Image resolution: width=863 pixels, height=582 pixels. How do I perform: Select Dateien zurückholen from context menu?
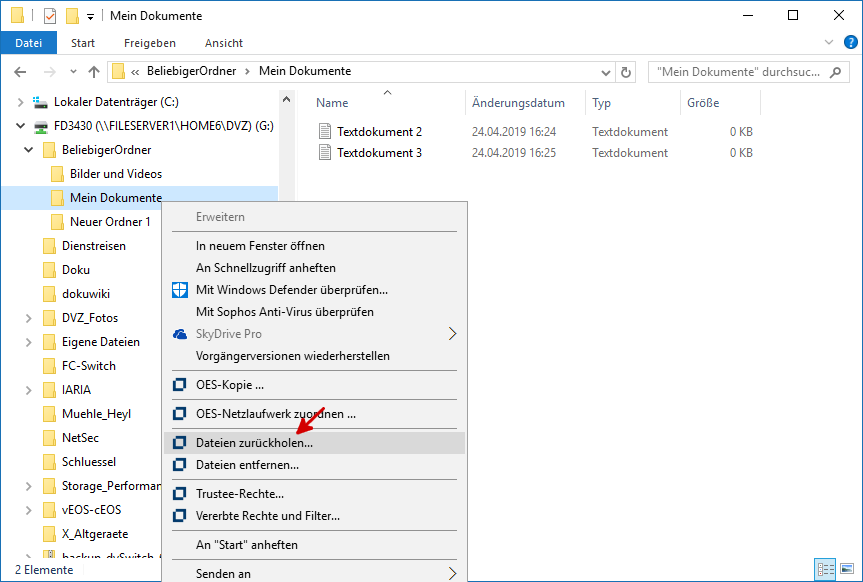[254, 442]
